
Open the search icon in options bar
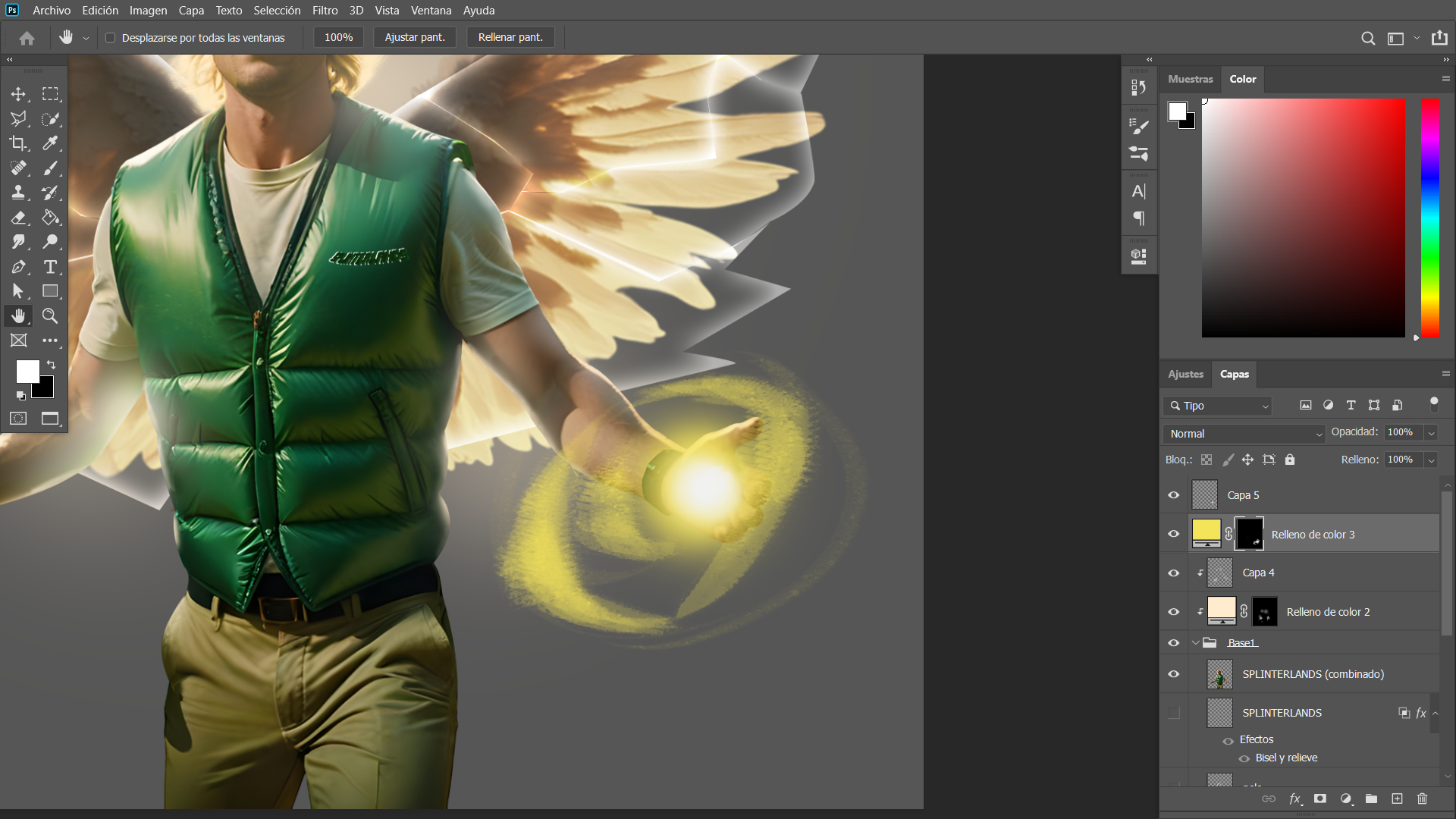[1368, 38]
